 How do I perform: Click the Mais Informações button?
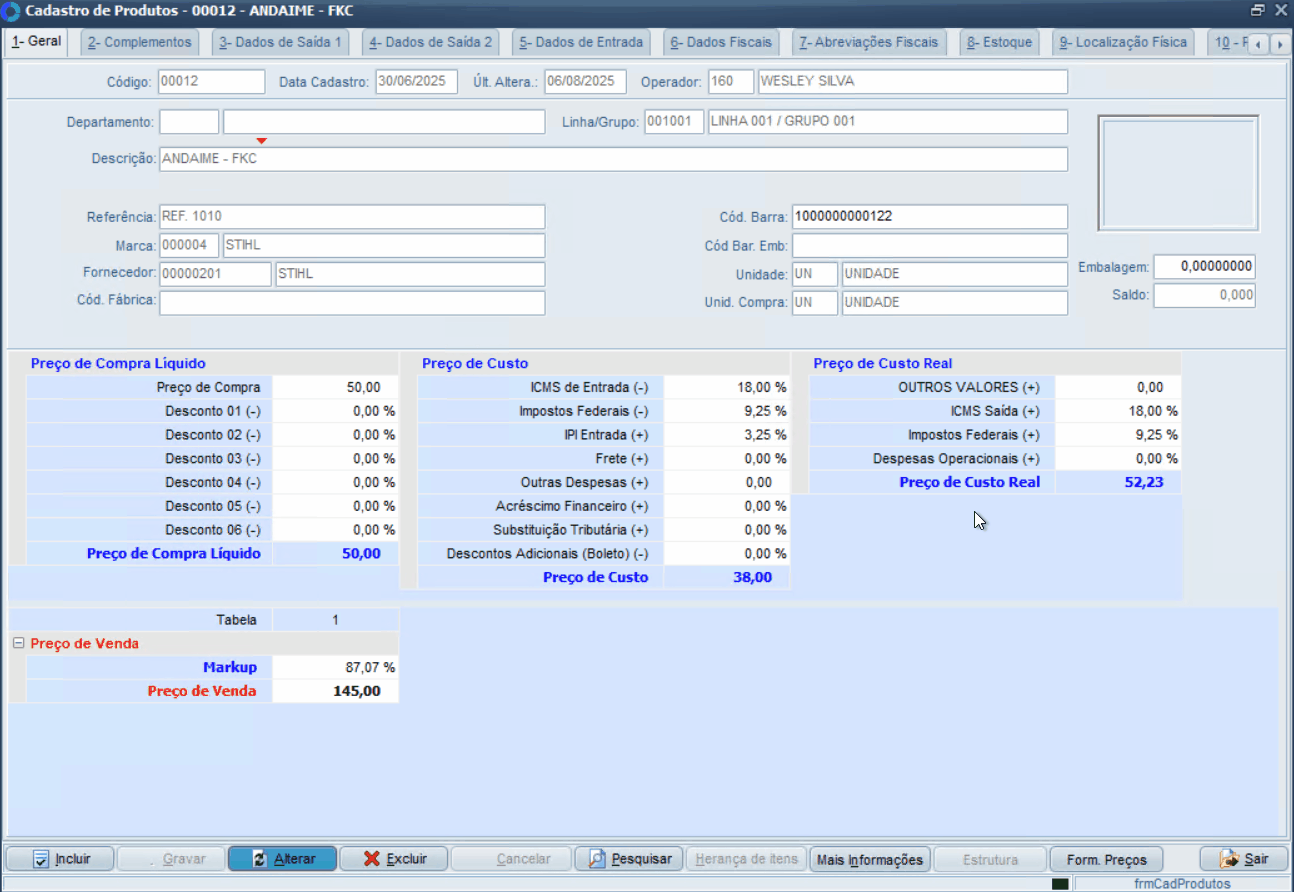(869, 859)
